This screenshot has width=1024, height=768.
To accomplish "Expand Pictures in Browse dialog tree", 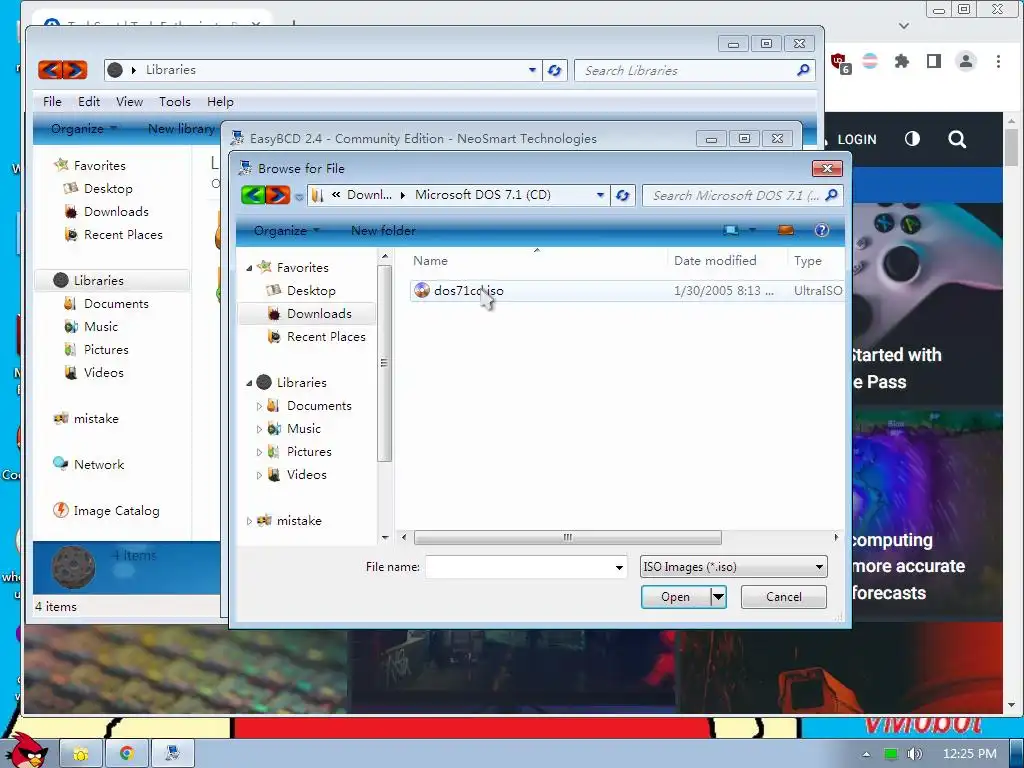I will coord(259,452).
